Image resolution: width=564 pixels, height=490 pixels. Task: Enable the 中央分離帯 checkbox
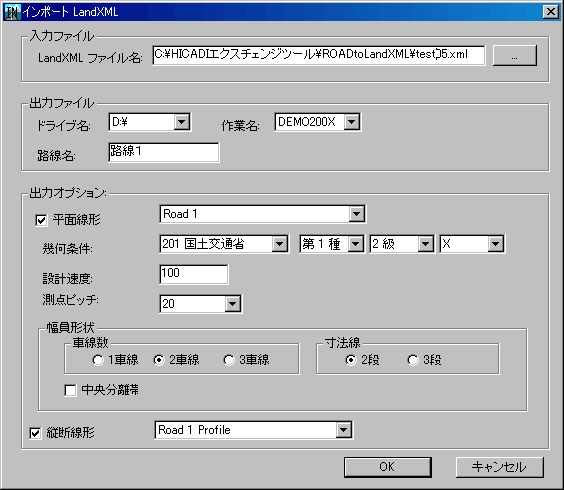point(70,390)
